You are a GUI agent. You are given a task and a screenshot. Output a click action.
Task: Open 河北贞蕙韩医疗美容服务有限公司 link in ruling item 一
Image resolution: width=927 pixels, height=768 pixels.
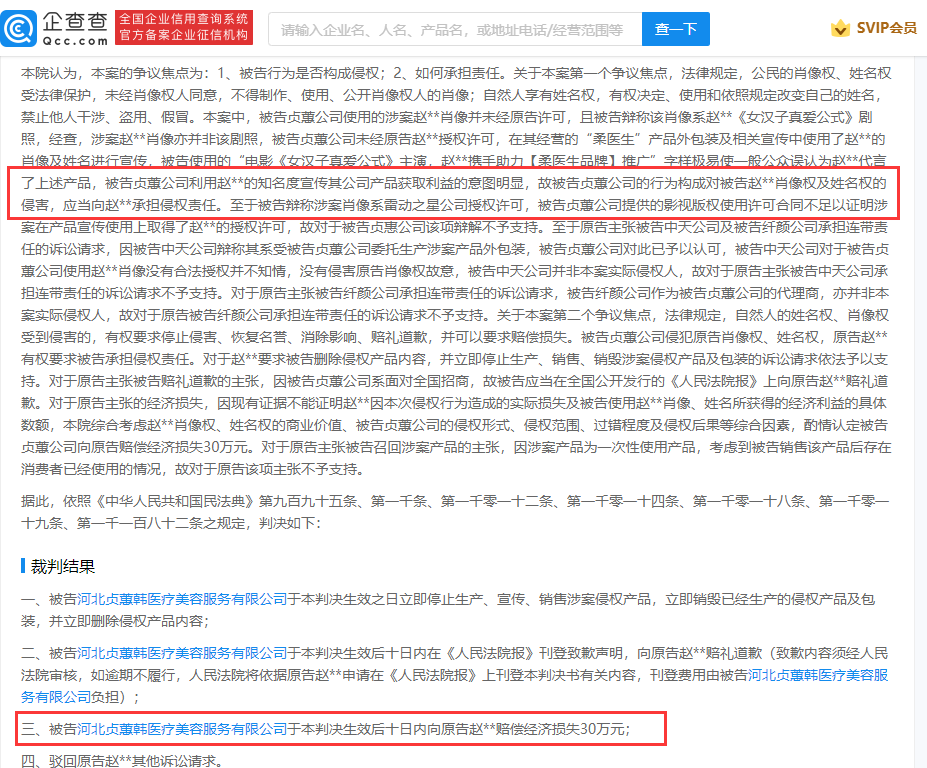[182, 599]
